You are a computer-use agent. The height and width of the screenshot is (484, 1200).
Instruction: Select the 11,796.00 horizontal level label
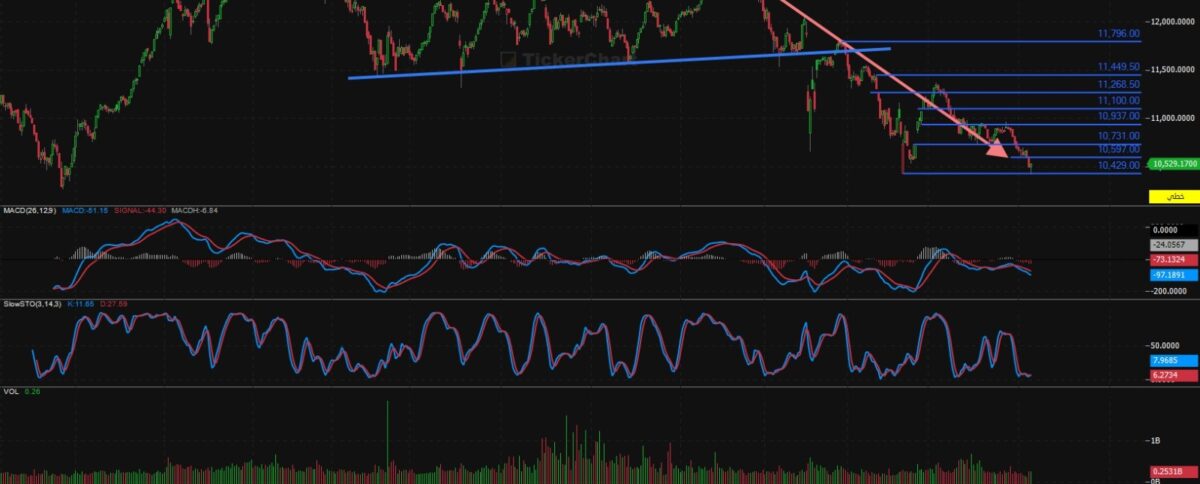pyautogui.click(x=1118, y=34)
